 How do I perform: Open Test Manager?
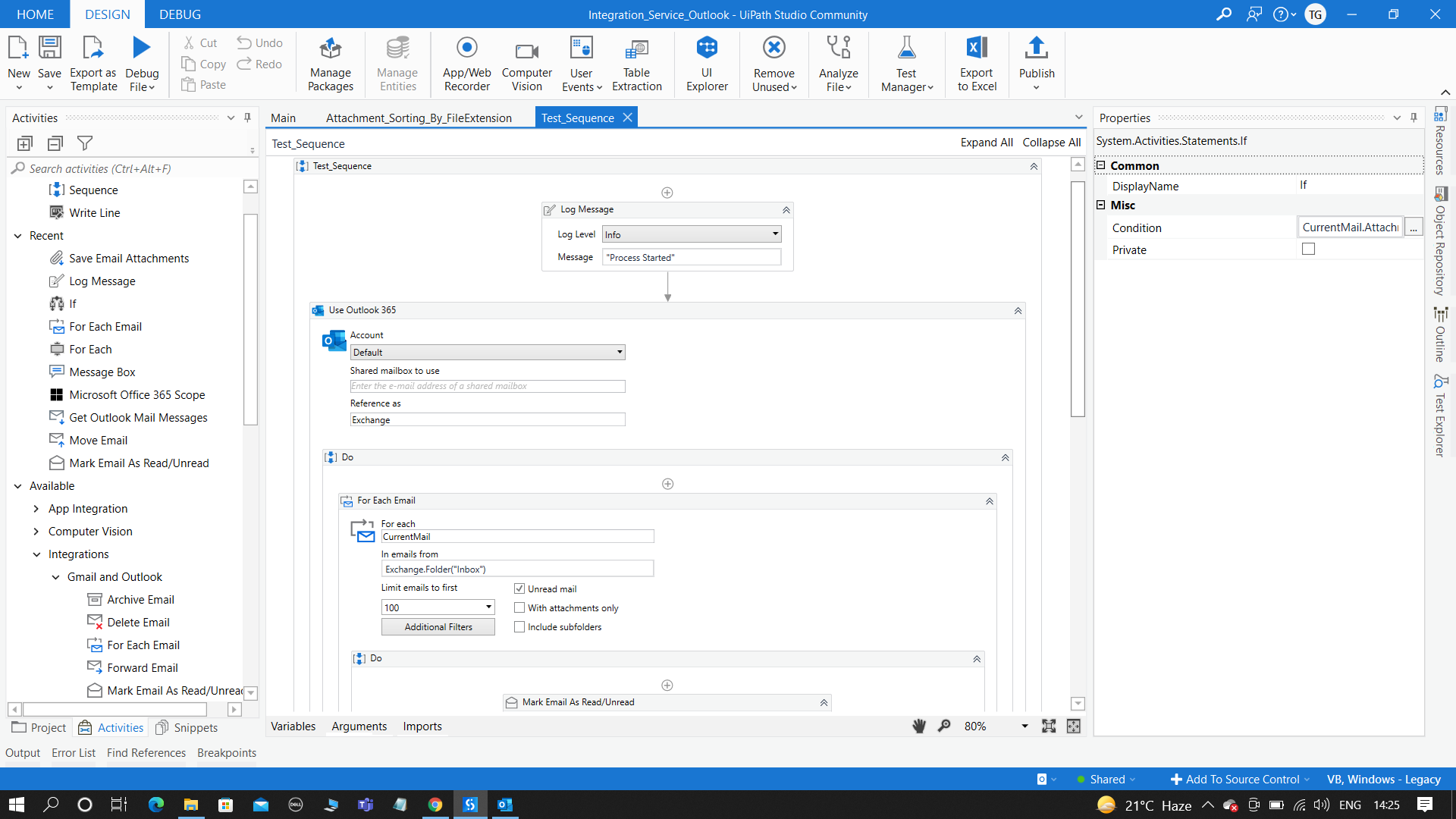906,64
